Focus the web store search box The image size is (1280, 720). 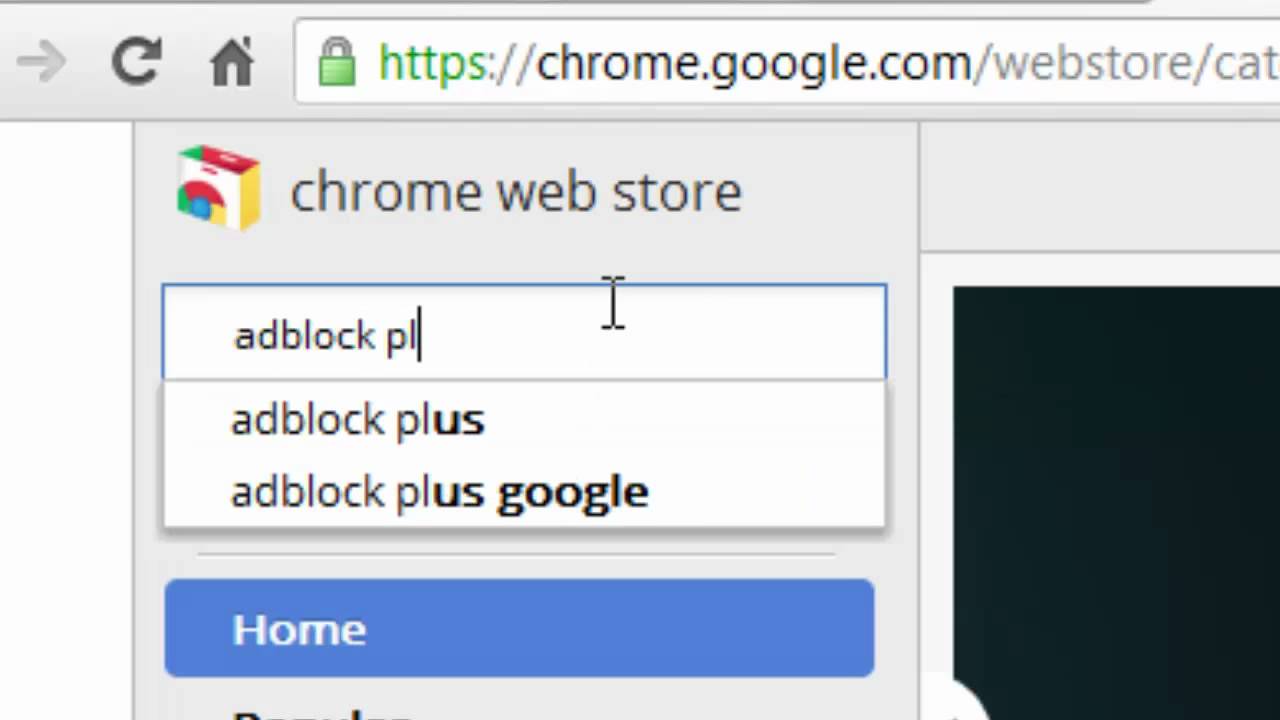click(x=650, y=334)
